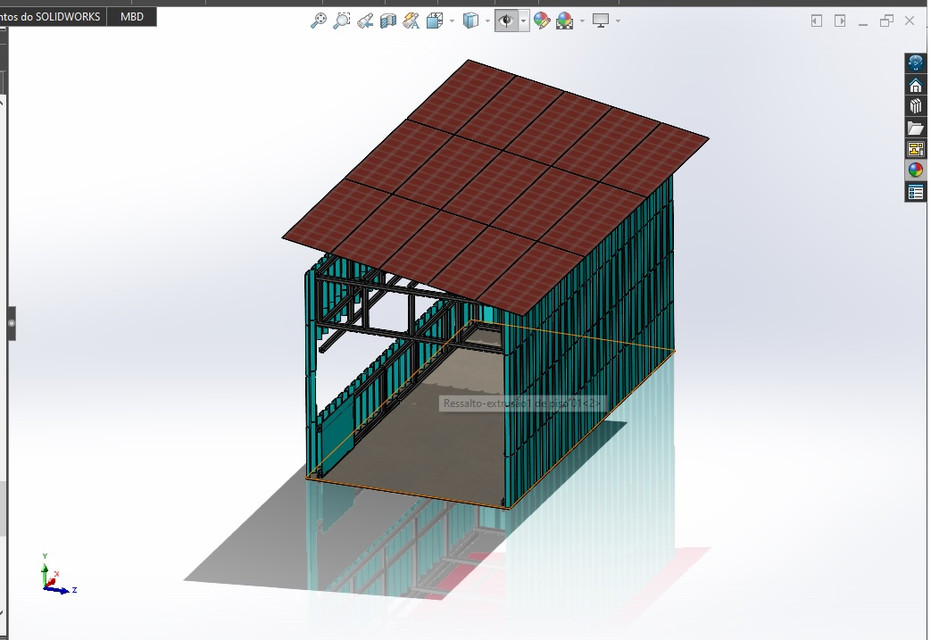Activate the Previous View tool
Screen dimensions: 931x640
pyautogui.click(x=364, y=19)
